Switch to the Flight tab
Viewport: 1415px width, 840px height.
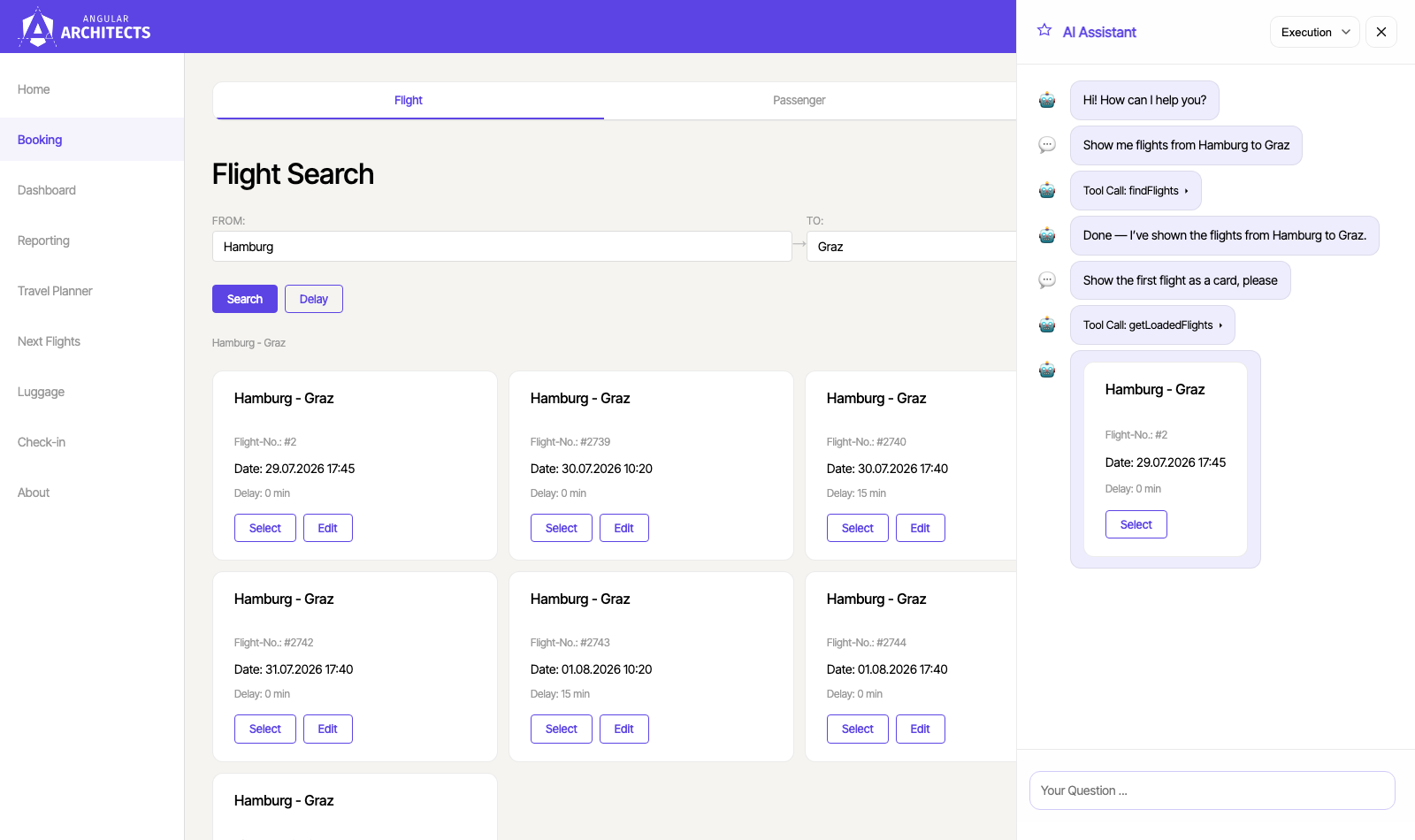(409, 101)
